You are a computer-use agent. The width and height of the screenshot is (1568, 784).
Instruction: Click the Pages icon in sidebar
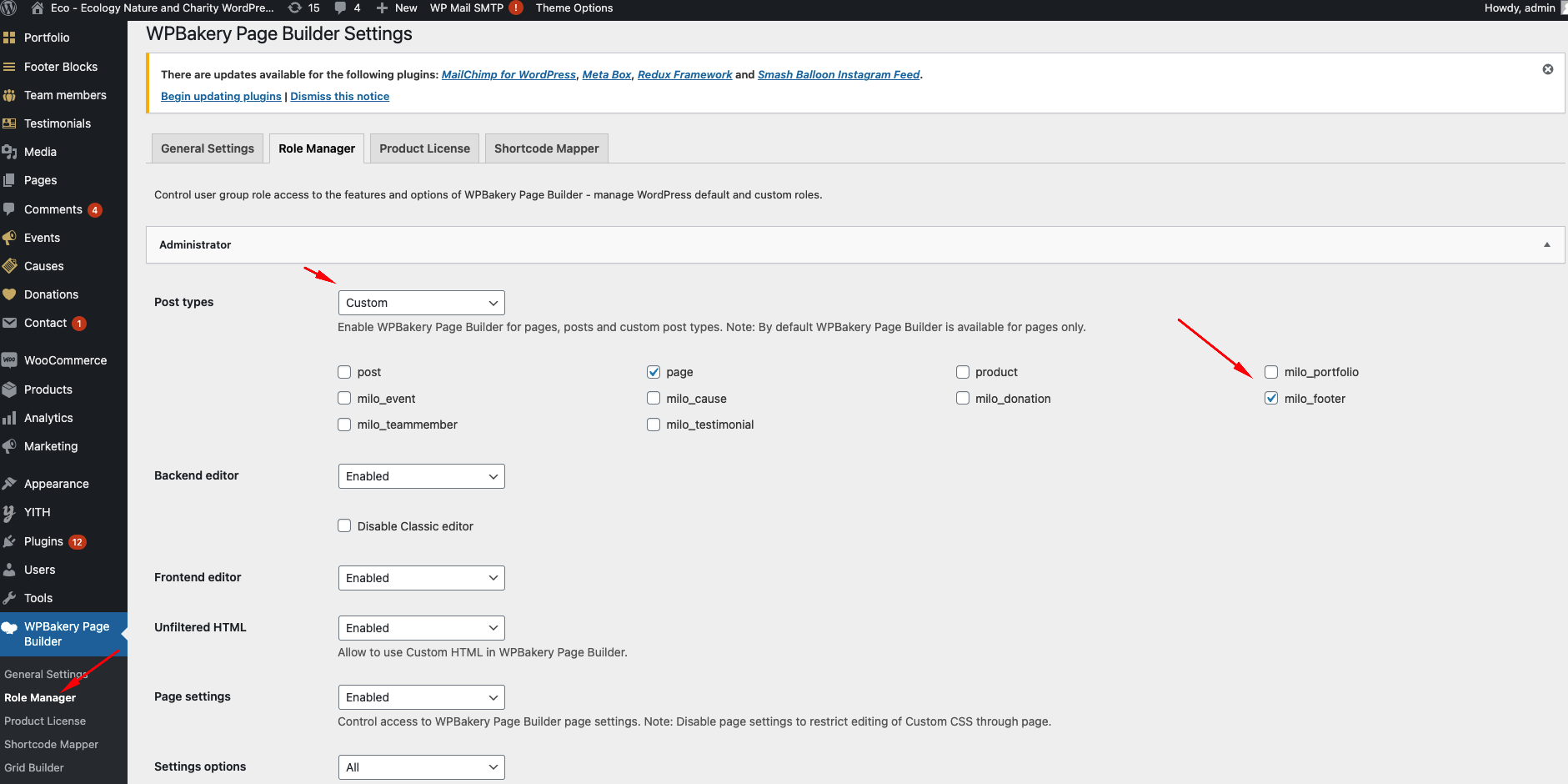pos(9,180)
